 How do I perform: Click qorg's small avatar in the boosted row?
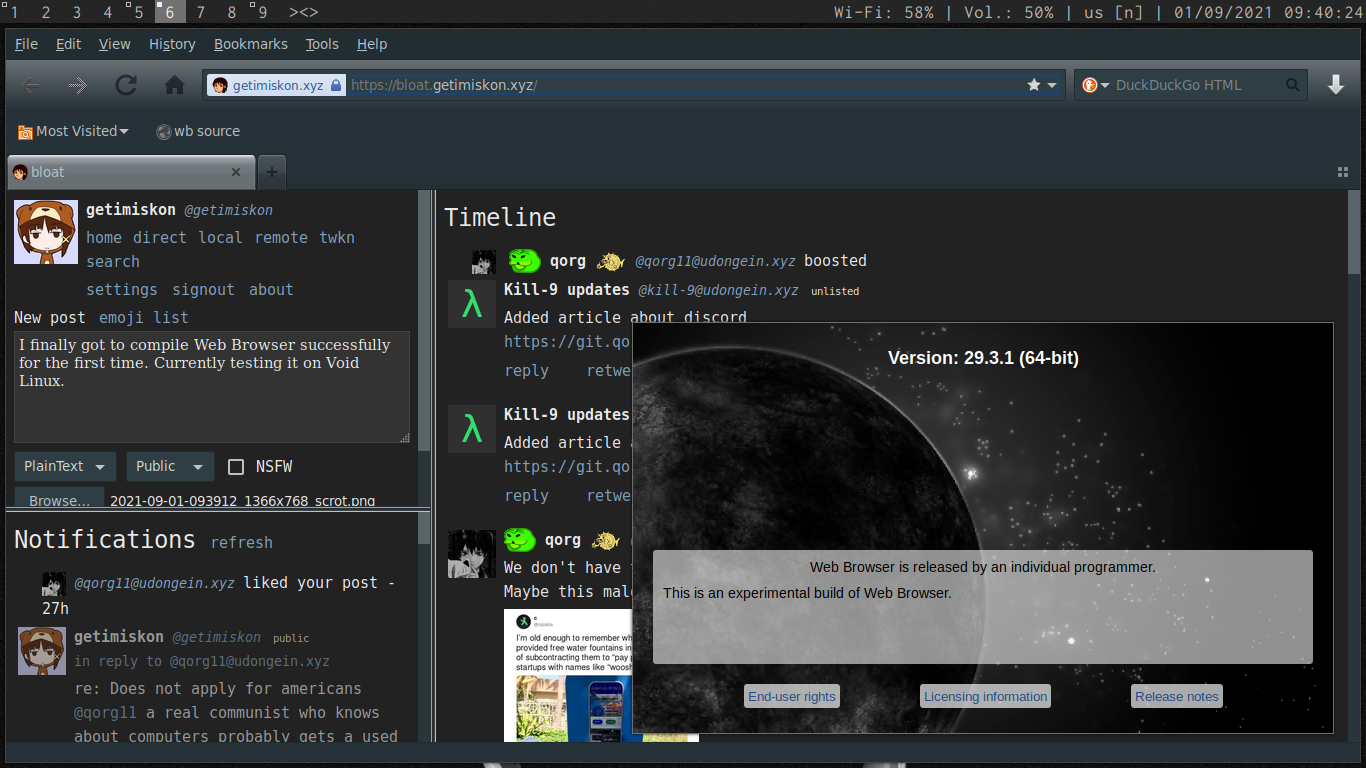484,262
